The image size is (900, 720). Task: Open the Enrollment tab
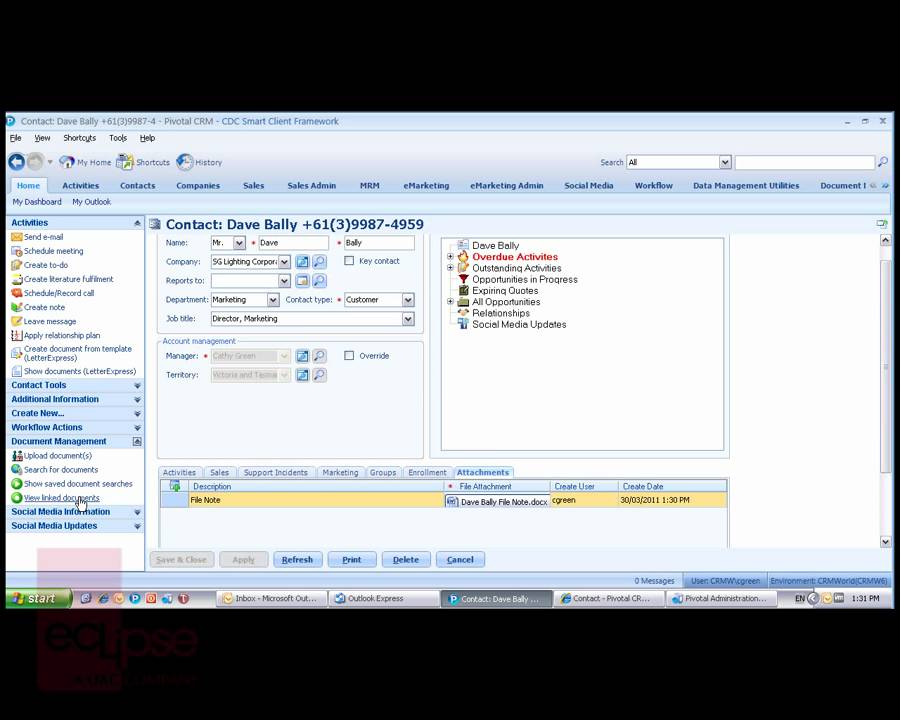pyautogui.click(x=427, y=472)
